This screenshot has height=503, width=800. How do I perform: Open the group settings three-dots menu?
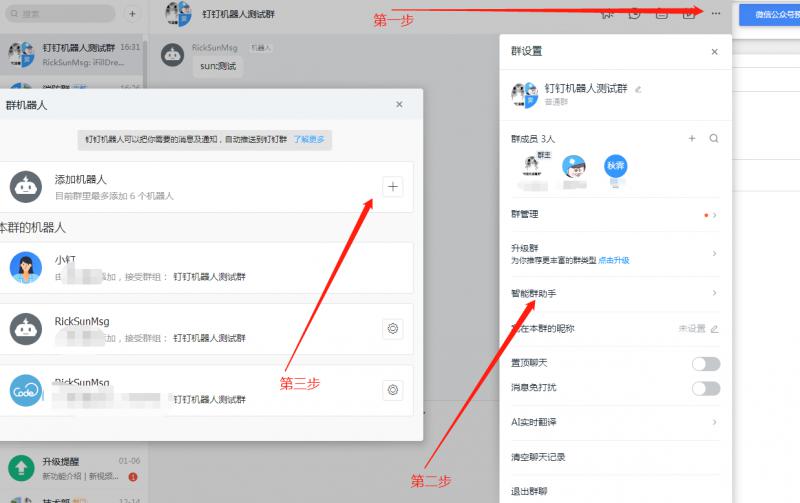click(716, 14)
